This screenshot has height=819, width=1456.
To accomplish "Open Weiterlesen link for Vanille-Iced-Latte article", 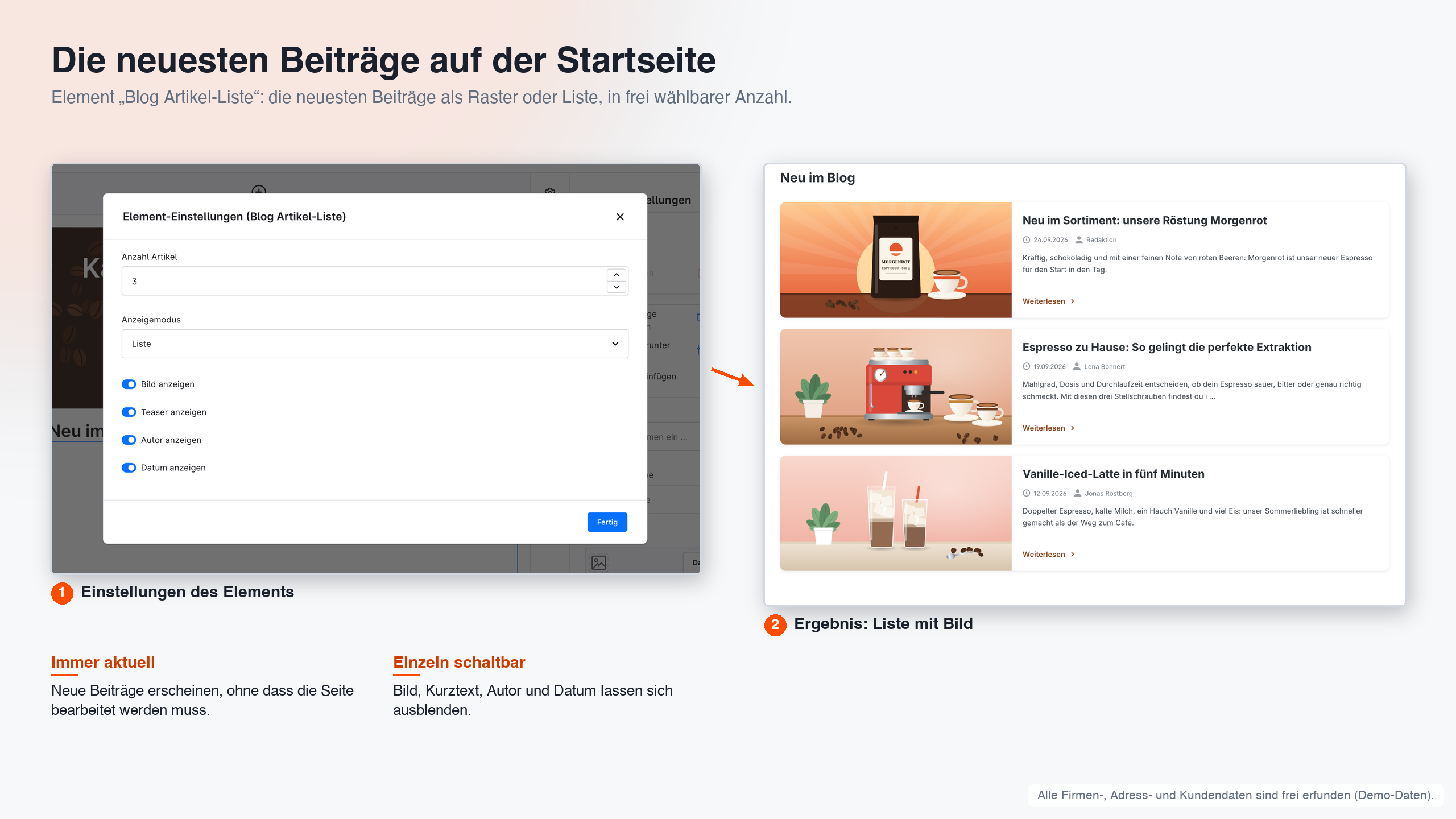I will [x=1048, y=555].
